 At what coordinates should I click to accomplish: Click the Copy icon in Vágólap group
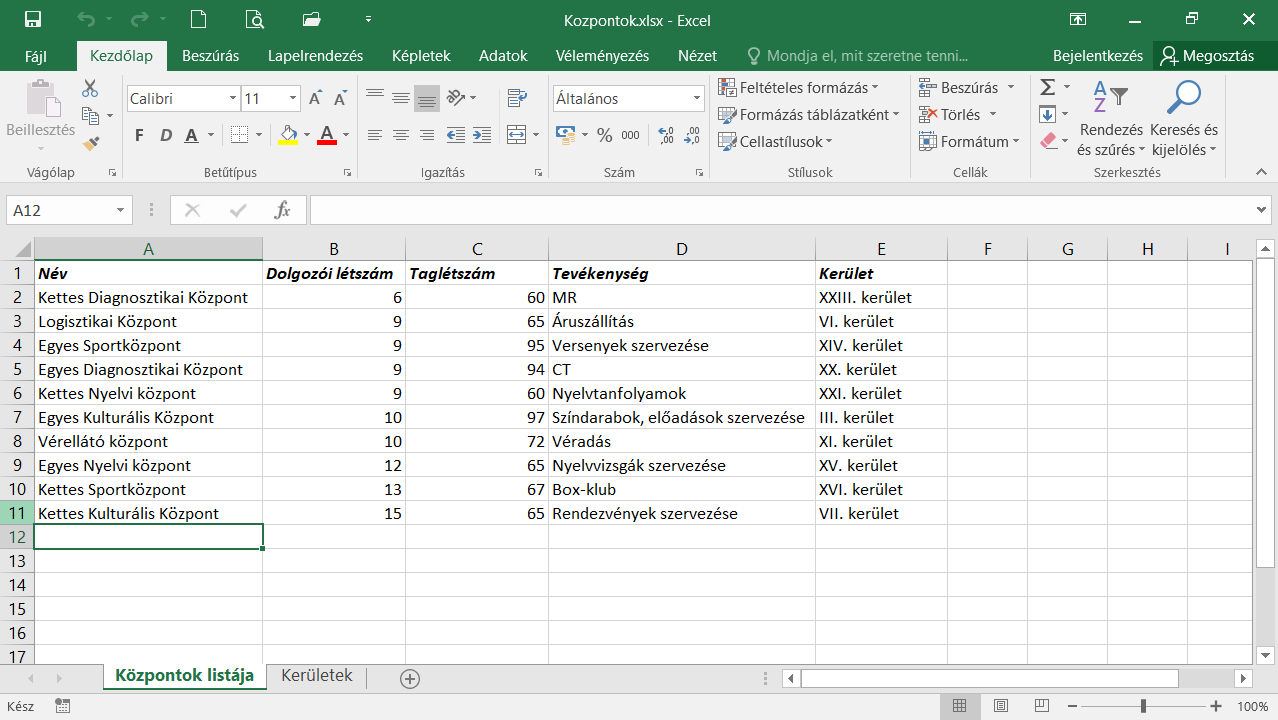click(x=91, y=116)
